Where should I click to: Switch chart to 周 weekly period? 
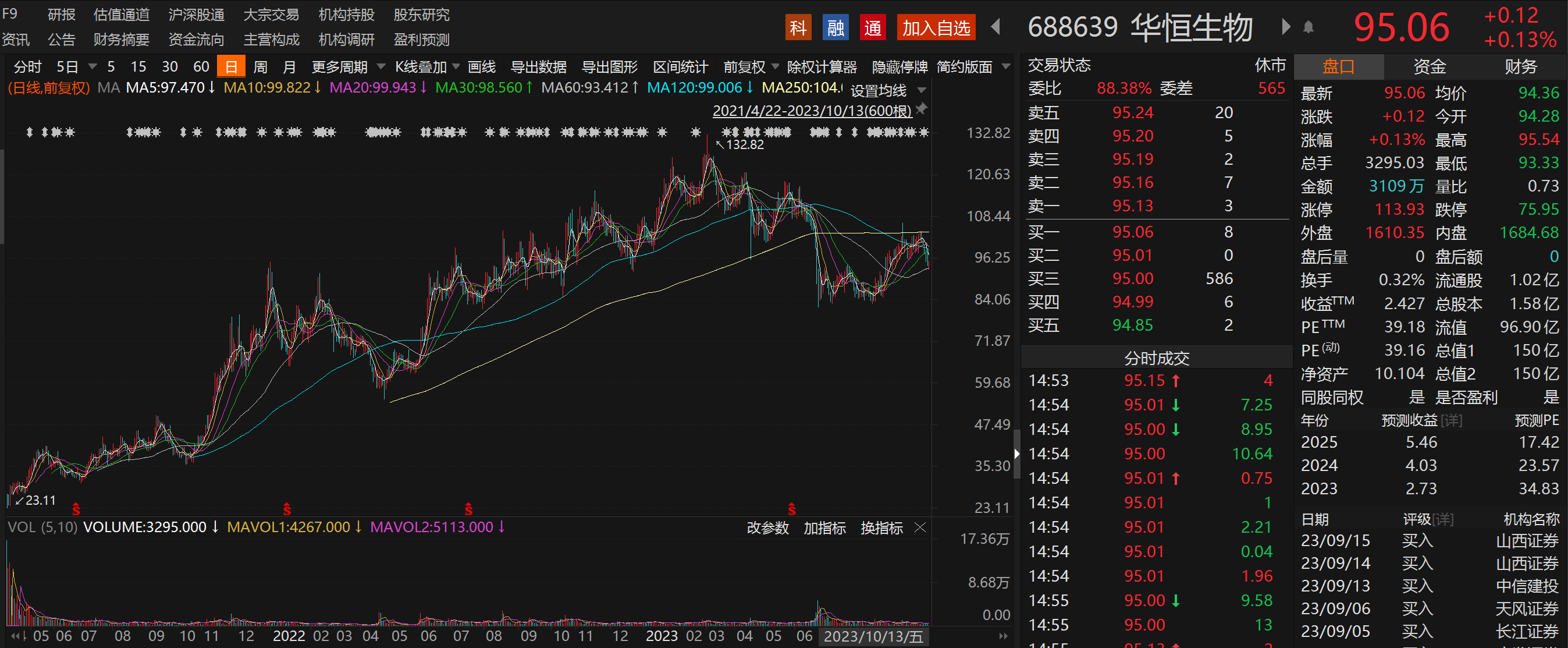coord(260,66)
